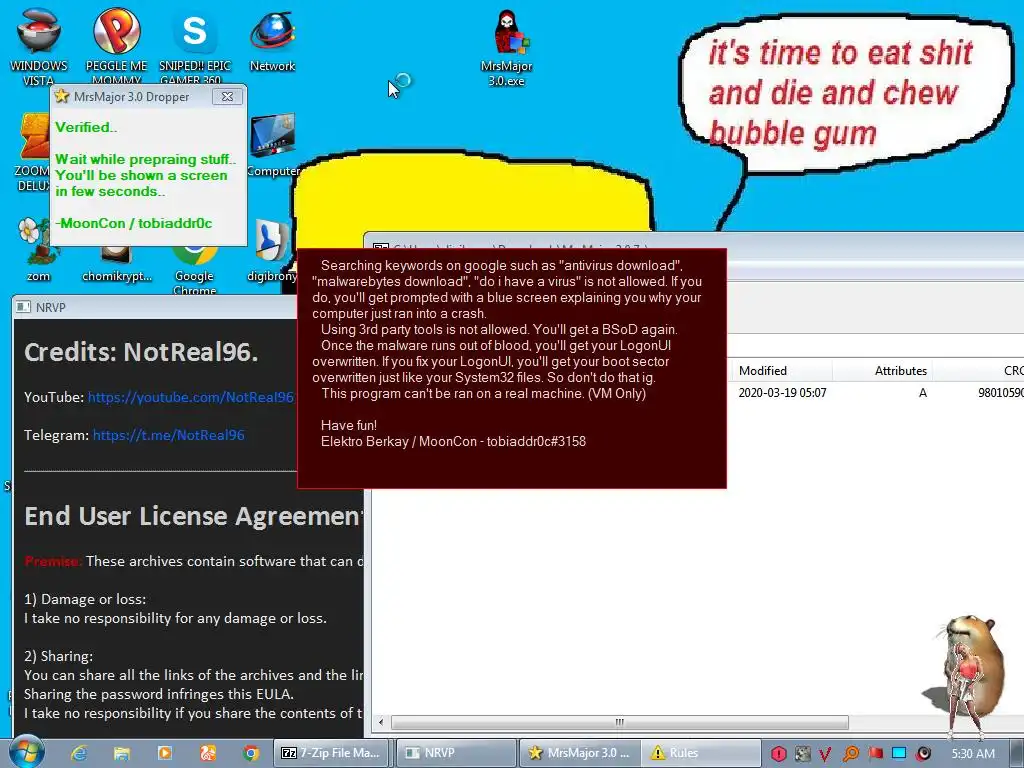The height and width of the screenshot is (768, 1024).
Task: Sort by the Modified column header
Action: 781,370
